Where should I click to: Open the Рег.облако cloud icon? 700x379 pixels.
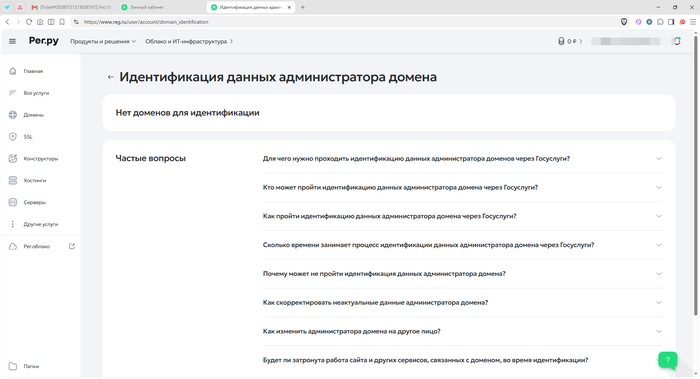pyautogui.click(x=12, y=246)
